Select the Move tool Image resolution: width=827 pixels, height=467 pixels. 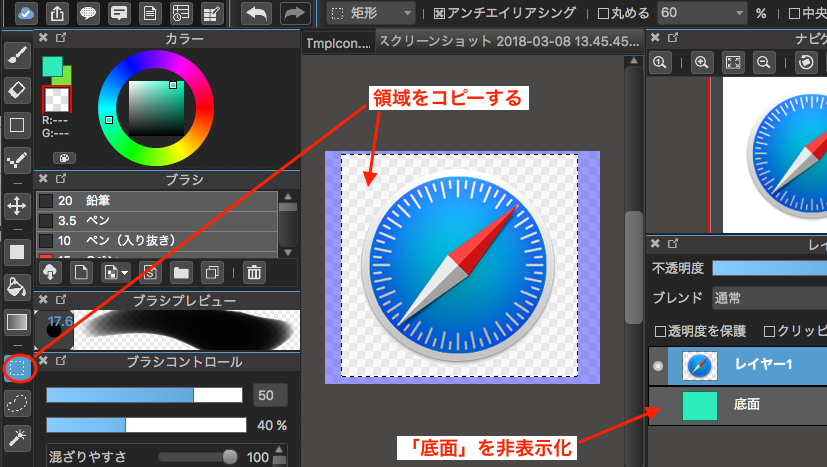pyautogui.click(x=17, y=206)
